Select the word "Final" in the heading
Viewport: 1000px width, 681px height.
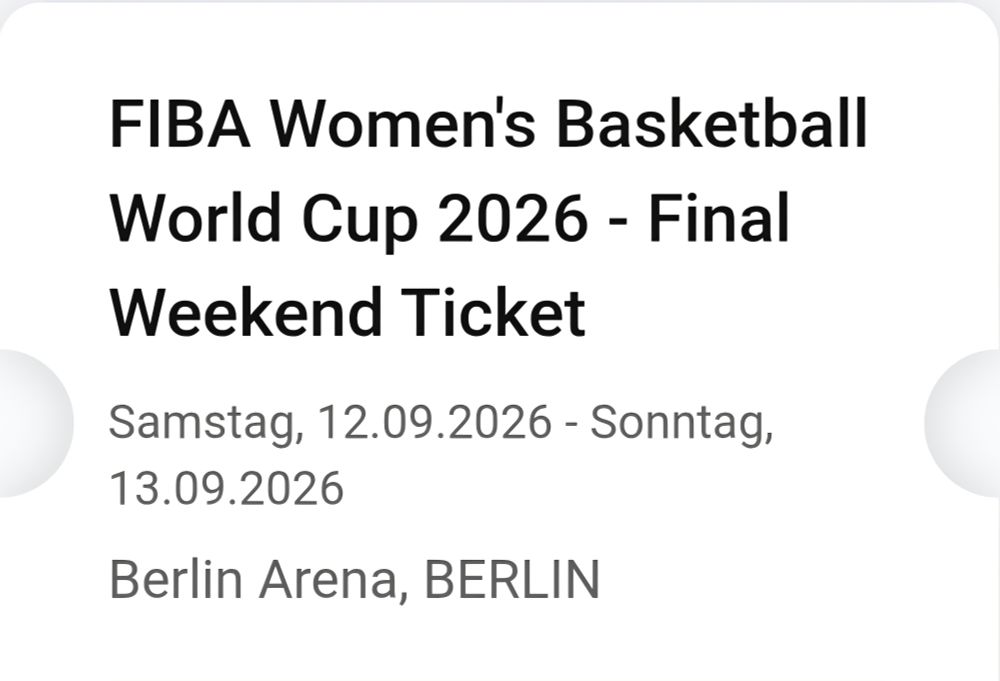coord(719,217)
